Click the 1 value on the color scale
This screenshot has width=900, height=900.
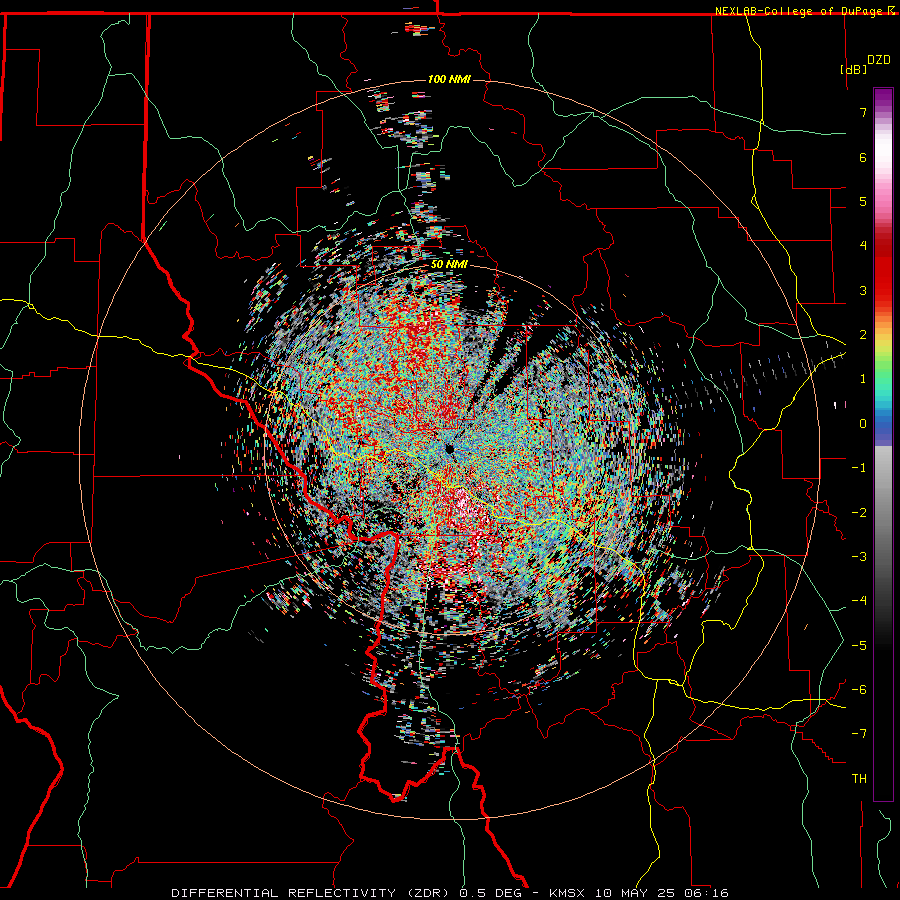pyautogui.click(x=863, y=379)
